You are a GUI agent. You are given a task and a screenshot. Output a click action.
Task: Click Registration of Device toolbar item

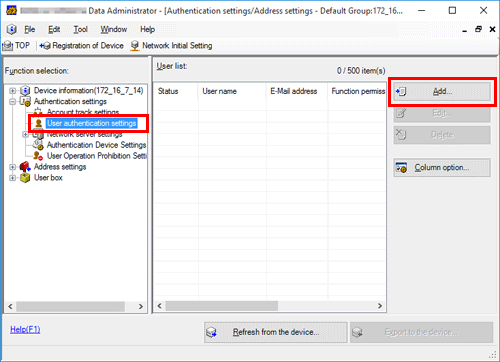82,45
